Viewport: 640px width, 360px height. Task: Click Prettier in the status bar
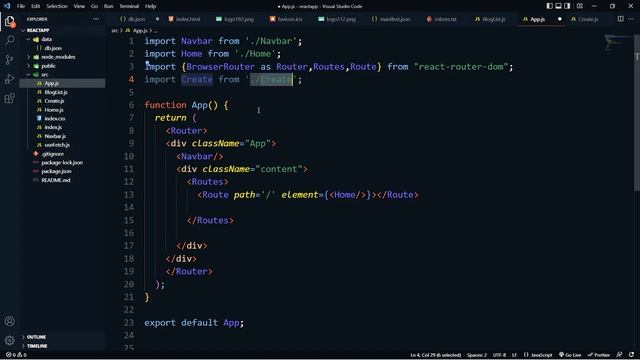(x=598, y=355)
